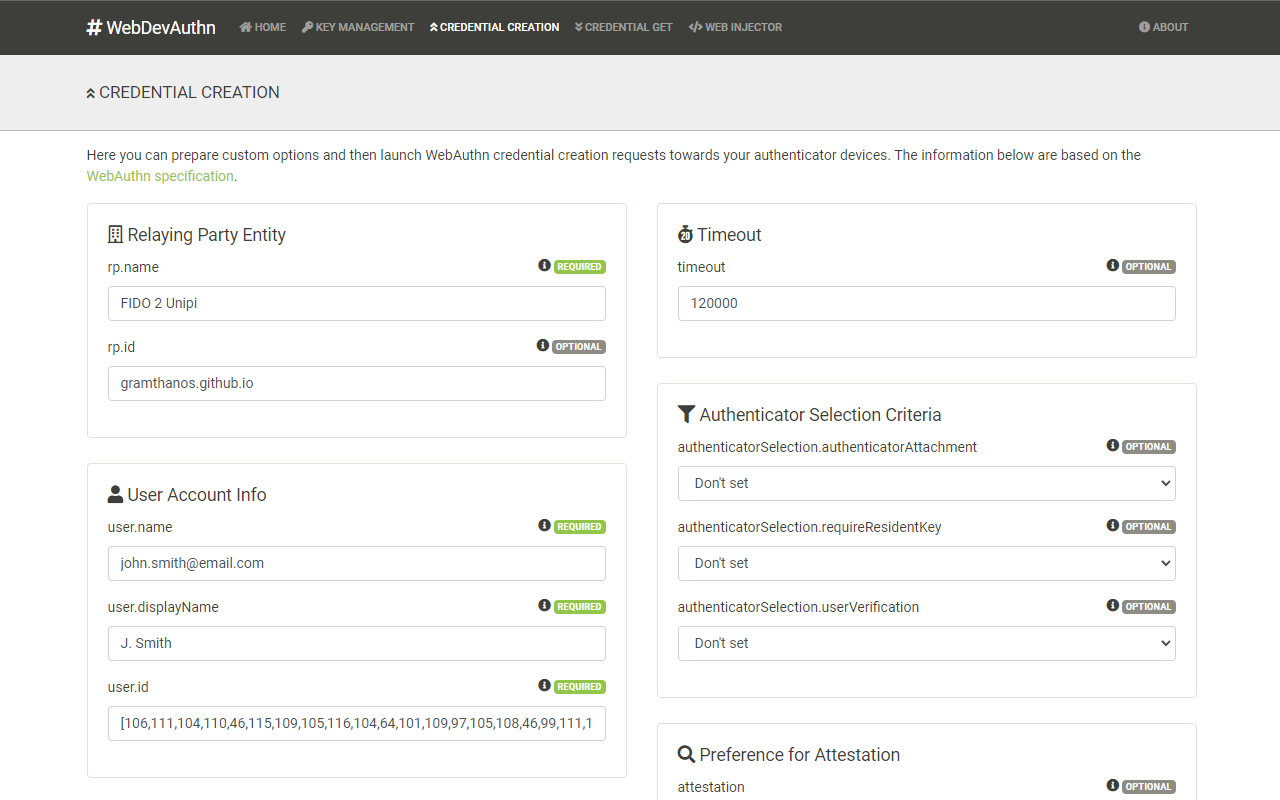Viewport: 1280px width, 800px height.
Task: Click the magnifier icon beside Preference for Attestation
Action: pyautogui.click(x=686, y=754)
